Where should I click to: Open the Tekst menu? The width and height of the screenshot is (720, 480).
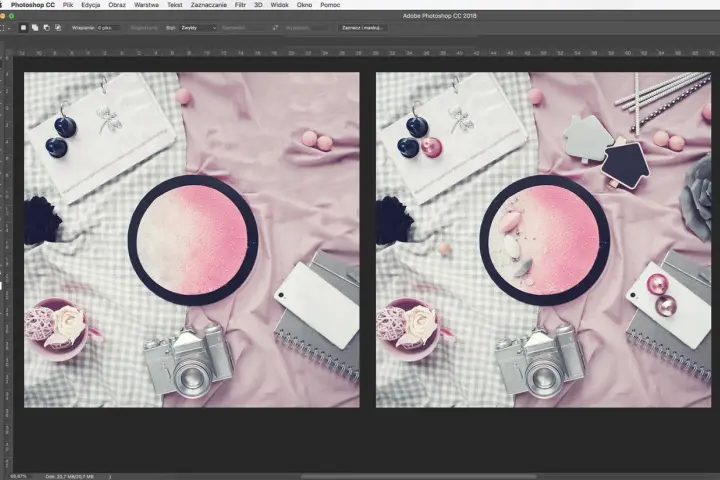[x=175, y=5]
